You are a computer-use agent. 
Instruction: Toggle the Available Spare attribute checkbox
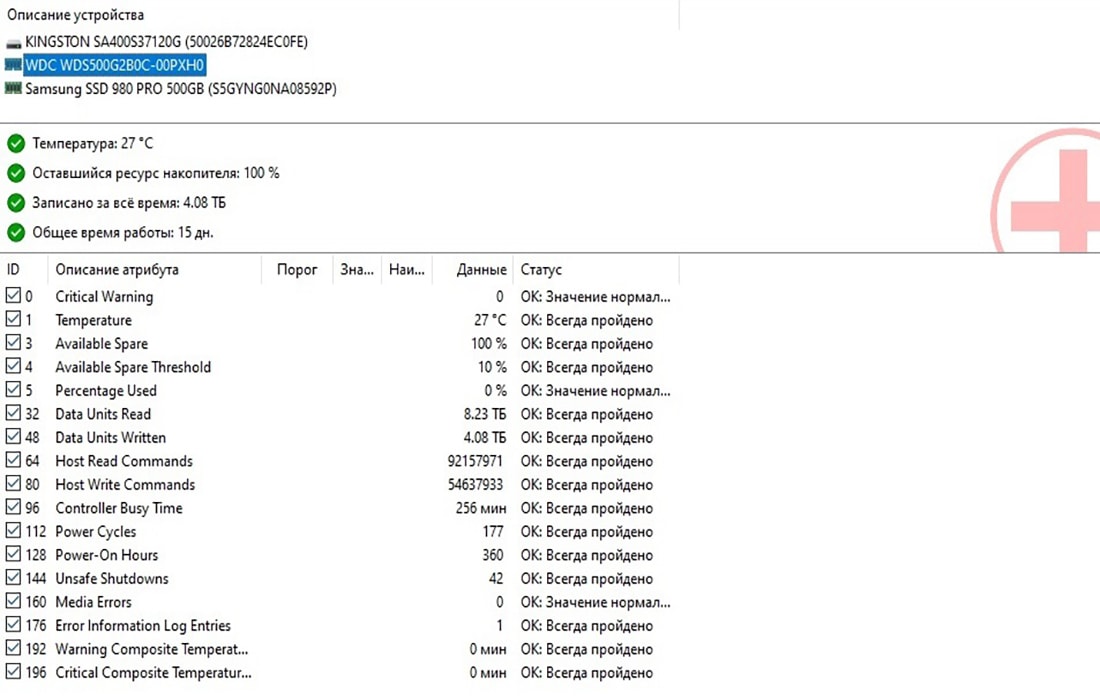coord(13,344)
